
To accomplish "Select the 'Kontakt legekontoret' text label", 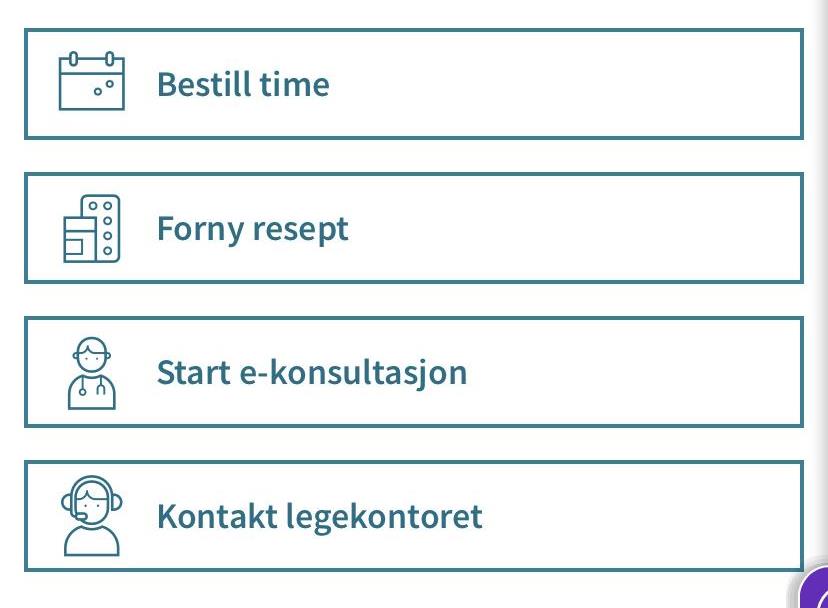I will 319,517.
